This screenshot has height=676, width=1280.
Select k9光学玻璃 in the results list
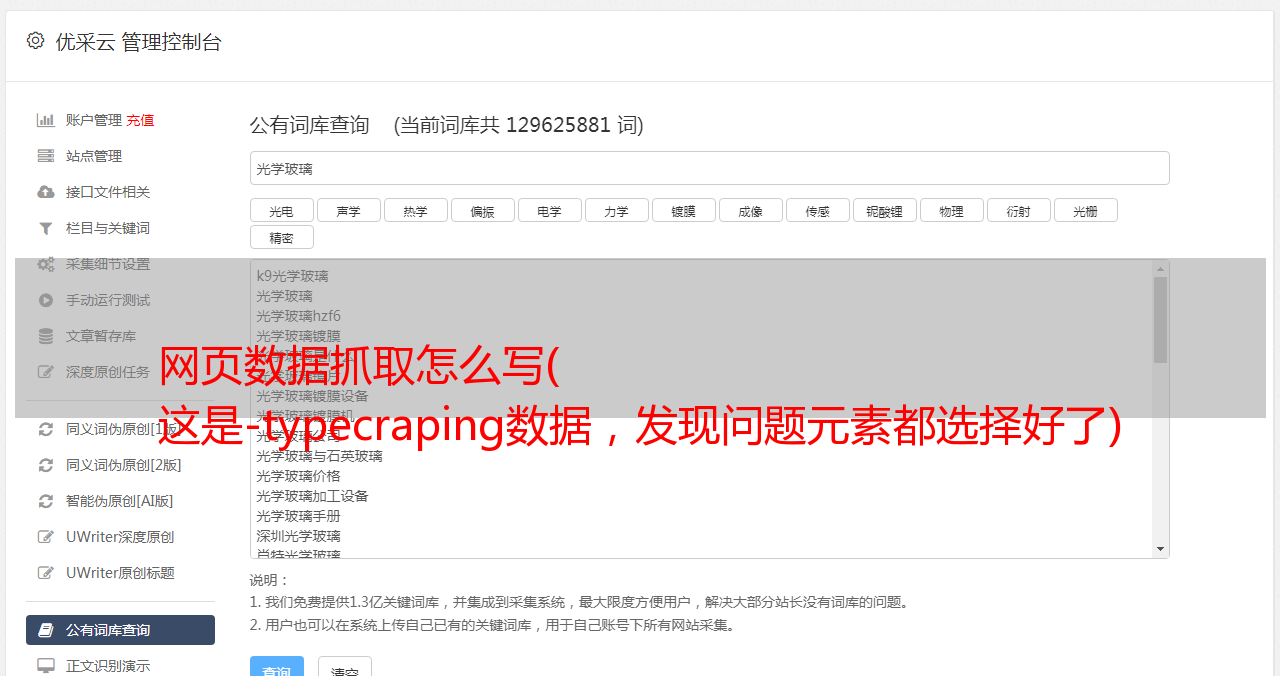pyautogui.click(x=292, y=276)
